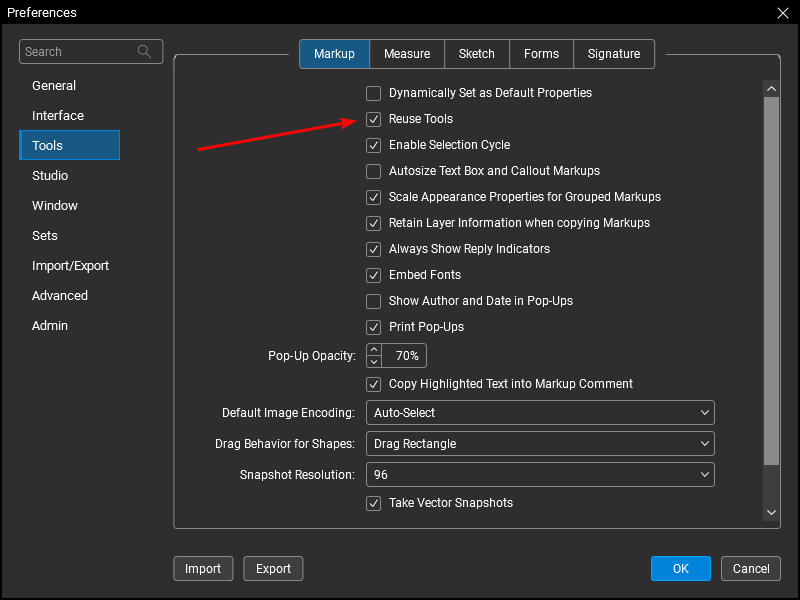Click the scrollbar down arrow
800x600 pixels.
(771, 512)
